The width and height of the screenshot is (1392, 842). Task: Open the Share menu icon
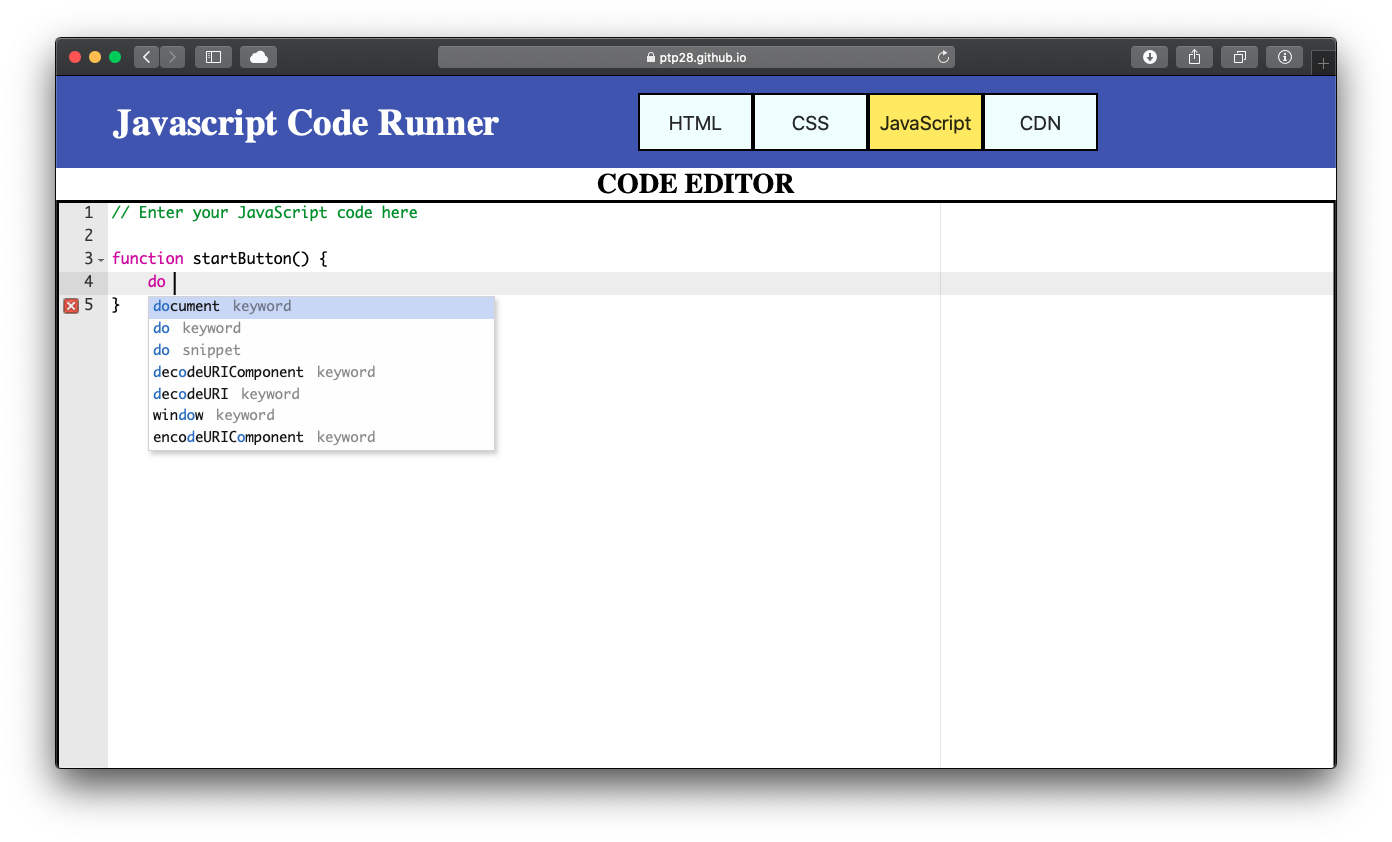click(x=1194, y=57)
